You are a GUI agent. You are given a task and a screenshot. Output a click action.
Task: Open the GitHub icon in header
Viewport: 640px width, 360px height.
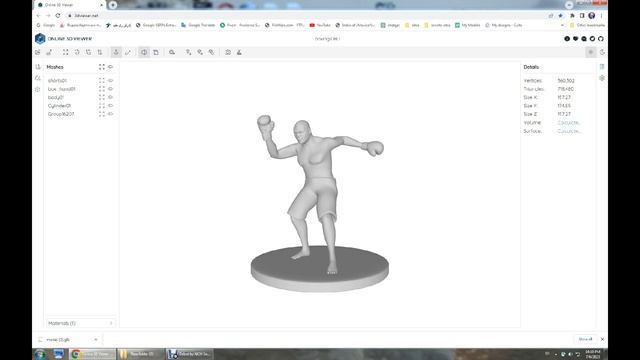601,39
